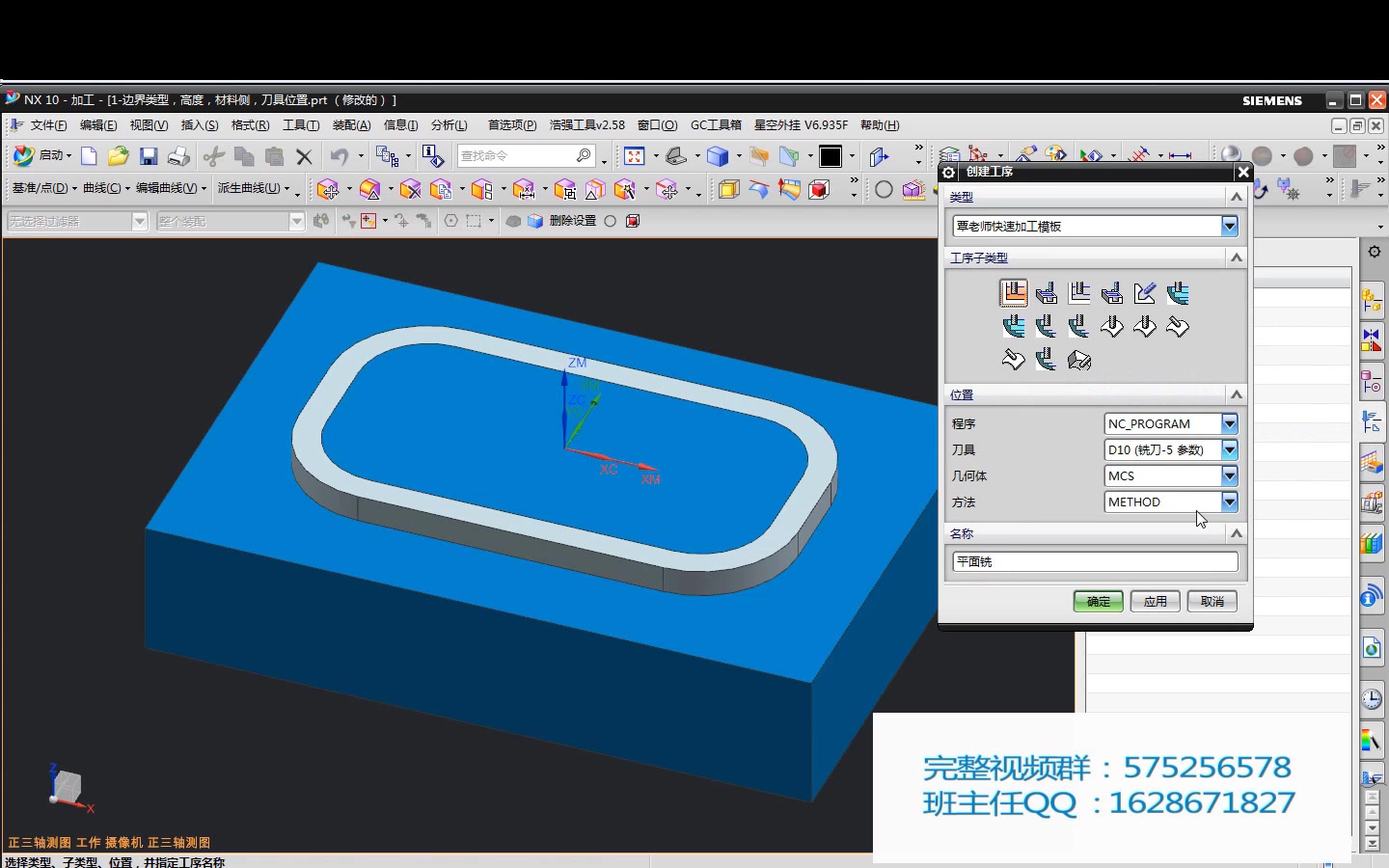Open a file with the folder icon

tap(118, 156)
